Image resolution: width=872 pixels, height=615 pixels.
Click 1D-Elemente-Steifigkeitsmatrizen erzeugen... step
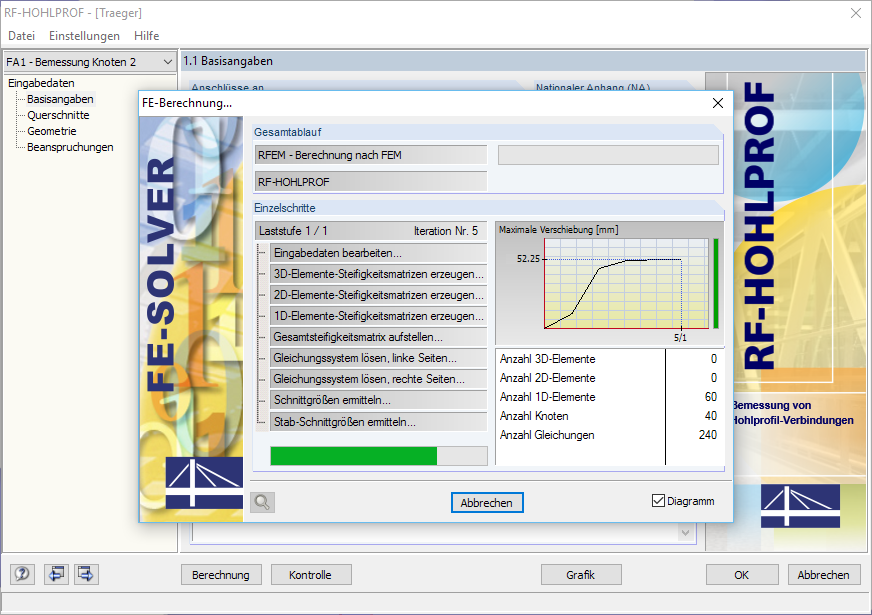378,316
